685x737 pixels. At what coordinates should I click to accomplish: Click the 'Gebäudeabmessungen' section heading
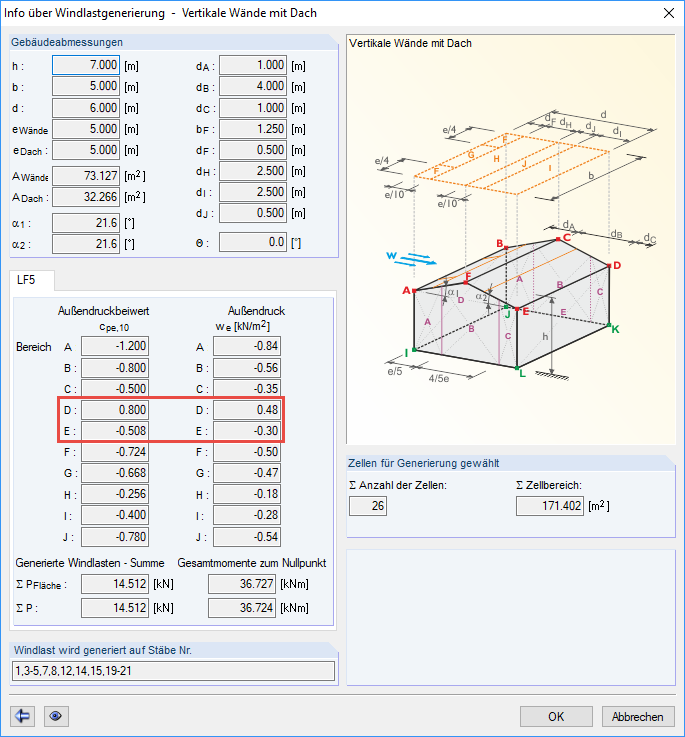(x=67, y=42)
